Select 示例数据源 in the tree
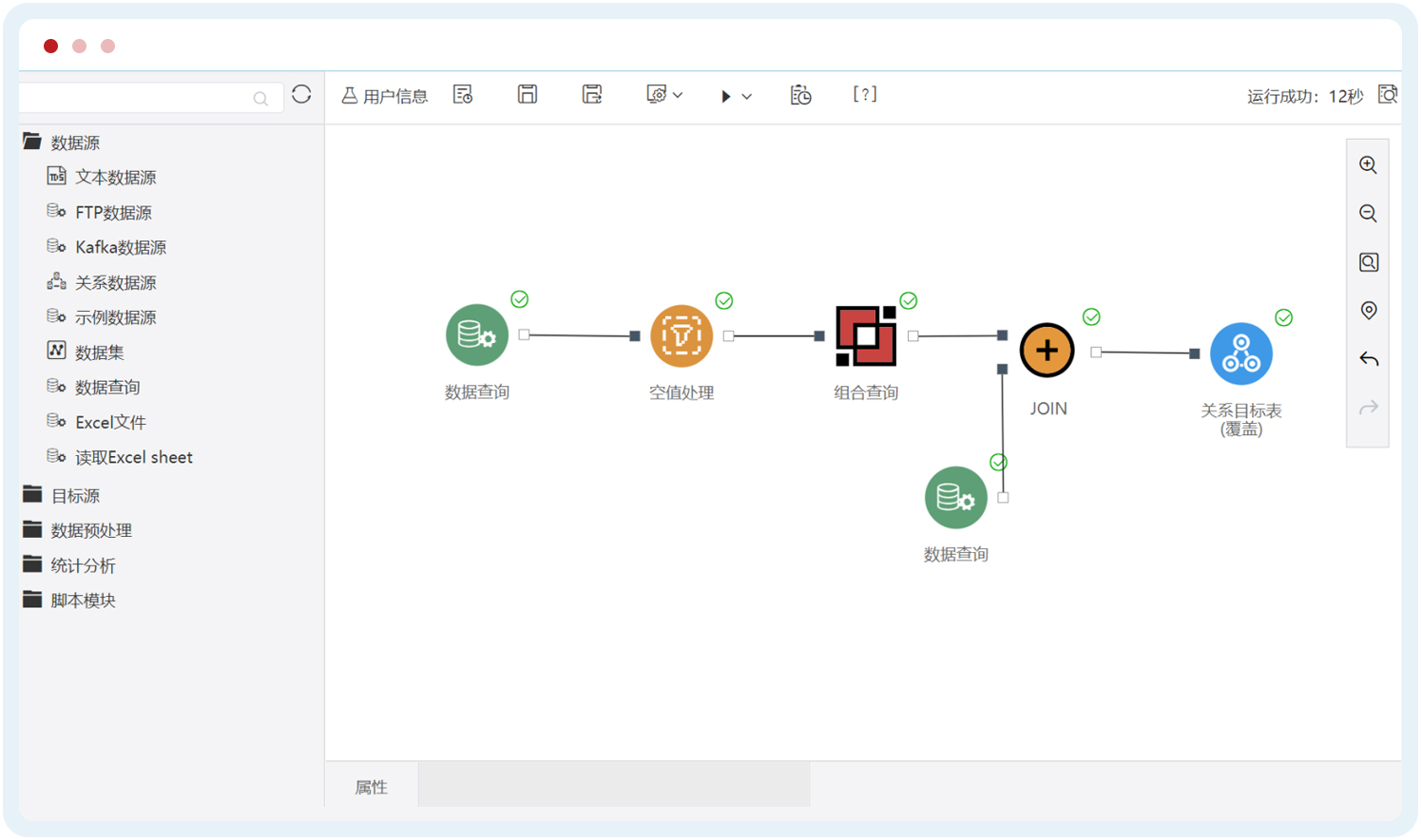This screenshot has width=1421, height=840. tap(116, 318)
